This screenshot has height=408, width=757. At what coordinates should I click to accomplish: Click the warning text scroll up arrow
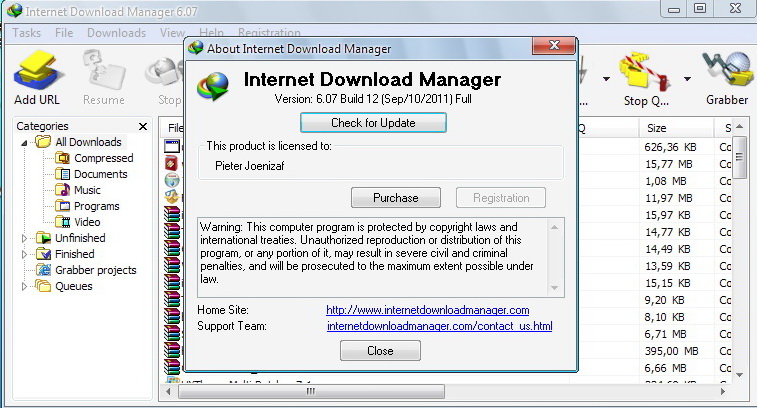click(554, 227)
